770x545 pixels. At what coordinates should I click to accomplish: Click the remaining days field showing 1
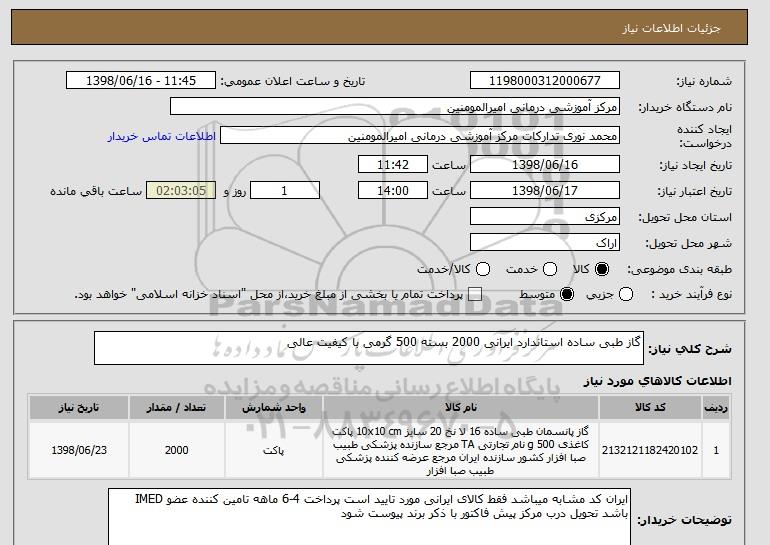coord(285,191)
